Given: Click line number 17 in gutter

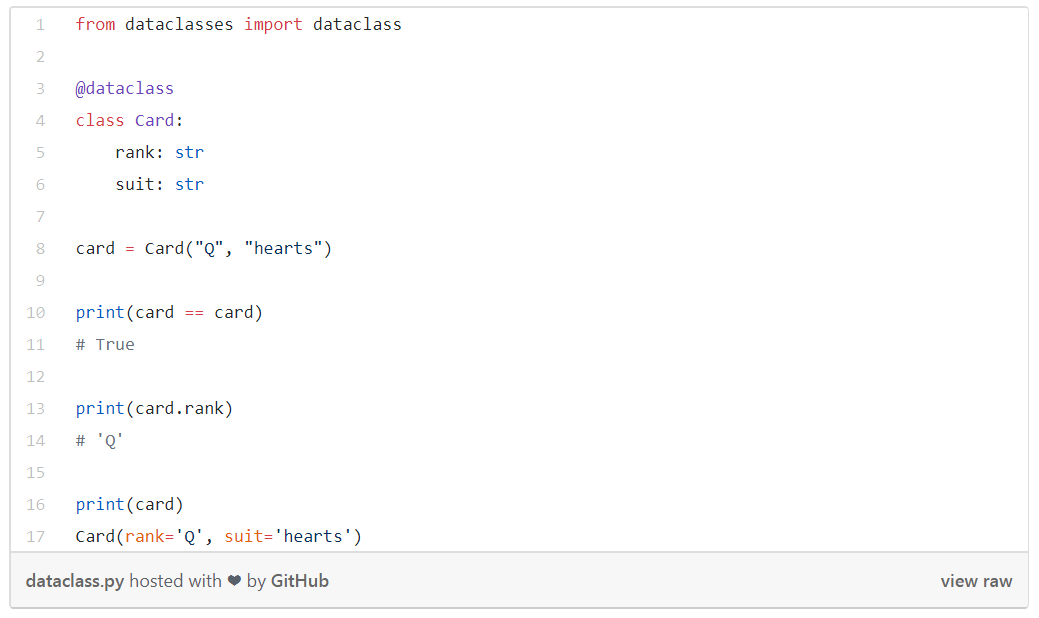Looking at the screenshot, I should coord(36,537).
